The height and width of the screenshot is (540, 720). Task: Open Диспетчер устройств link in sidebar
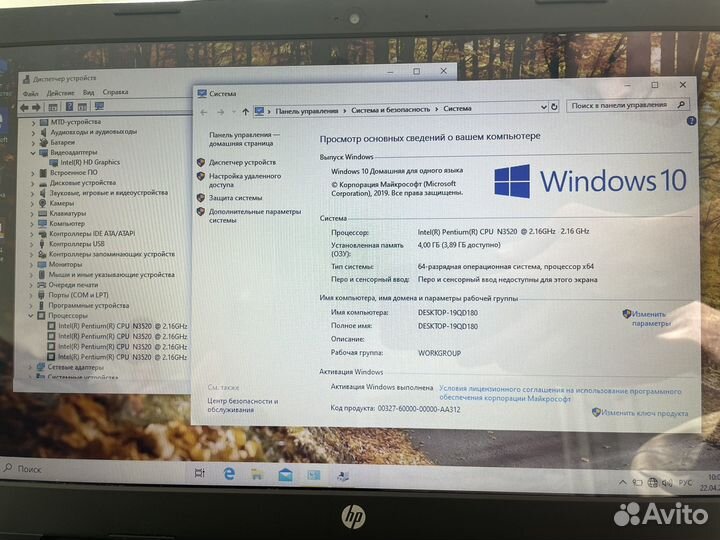tap(242, 162)
